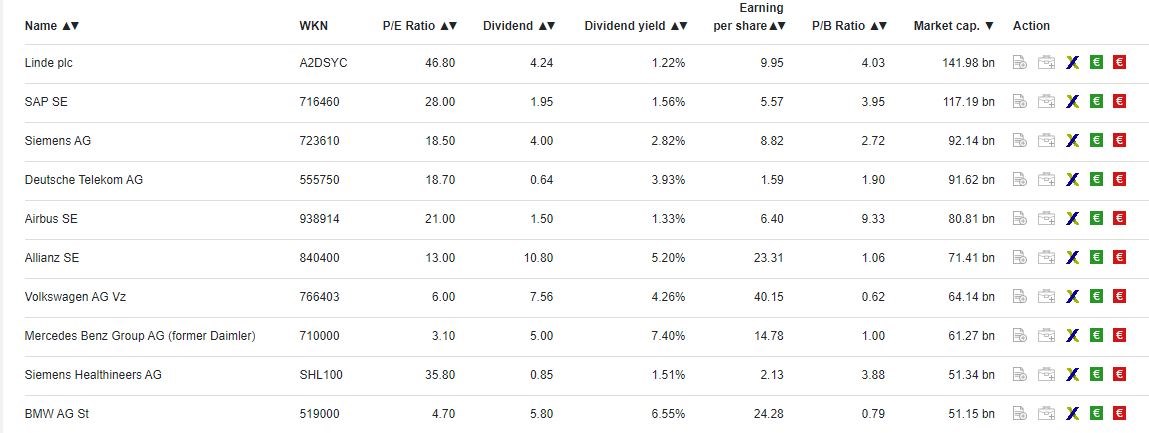
Task: Open the Linde plc stock name
Action: point(48,63)
